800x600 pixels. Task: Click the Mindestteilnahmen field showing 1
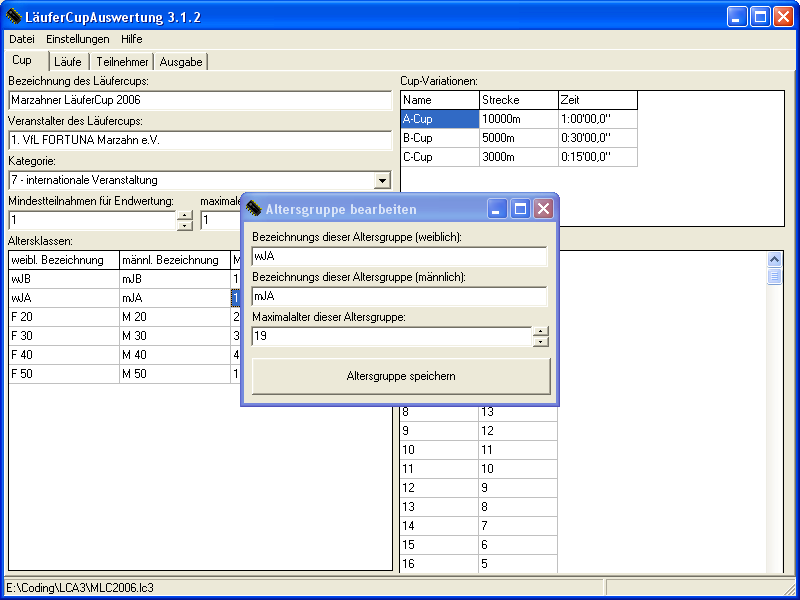click(92, 220)
